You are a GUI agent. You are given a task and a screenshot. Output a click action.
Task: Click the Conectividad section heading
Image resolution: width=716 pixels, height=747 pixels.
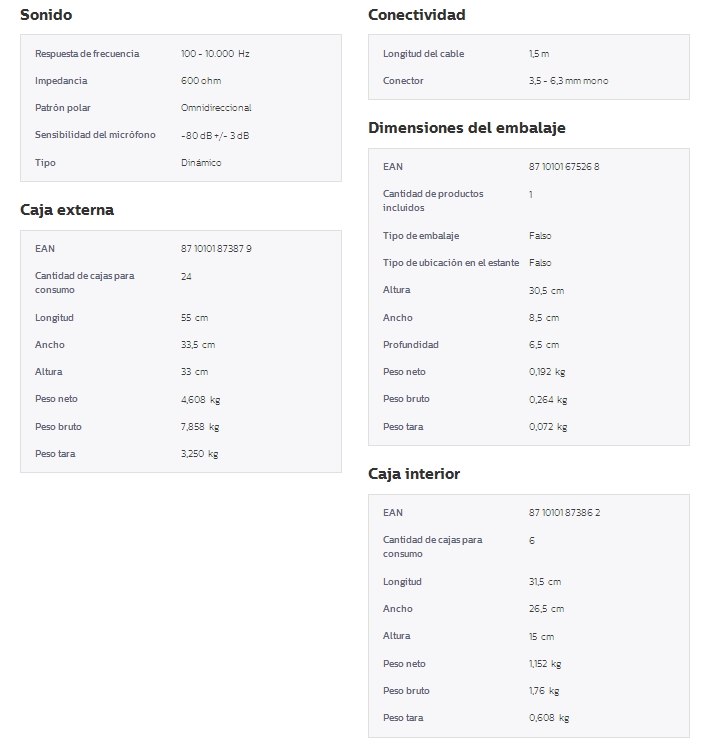coord(416,15)
